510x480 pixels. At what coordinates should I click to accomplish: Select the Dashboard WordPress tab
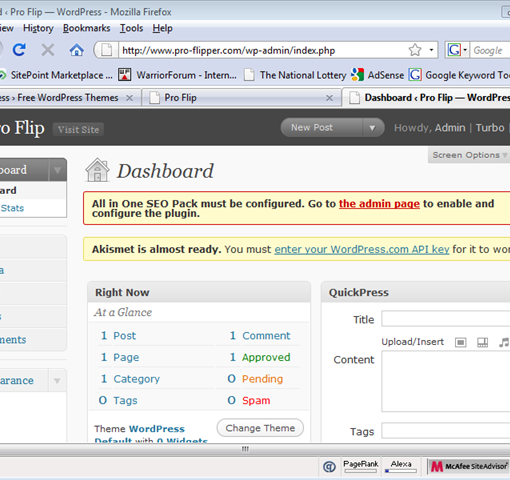pyautogui.click(x=427, y=98)
